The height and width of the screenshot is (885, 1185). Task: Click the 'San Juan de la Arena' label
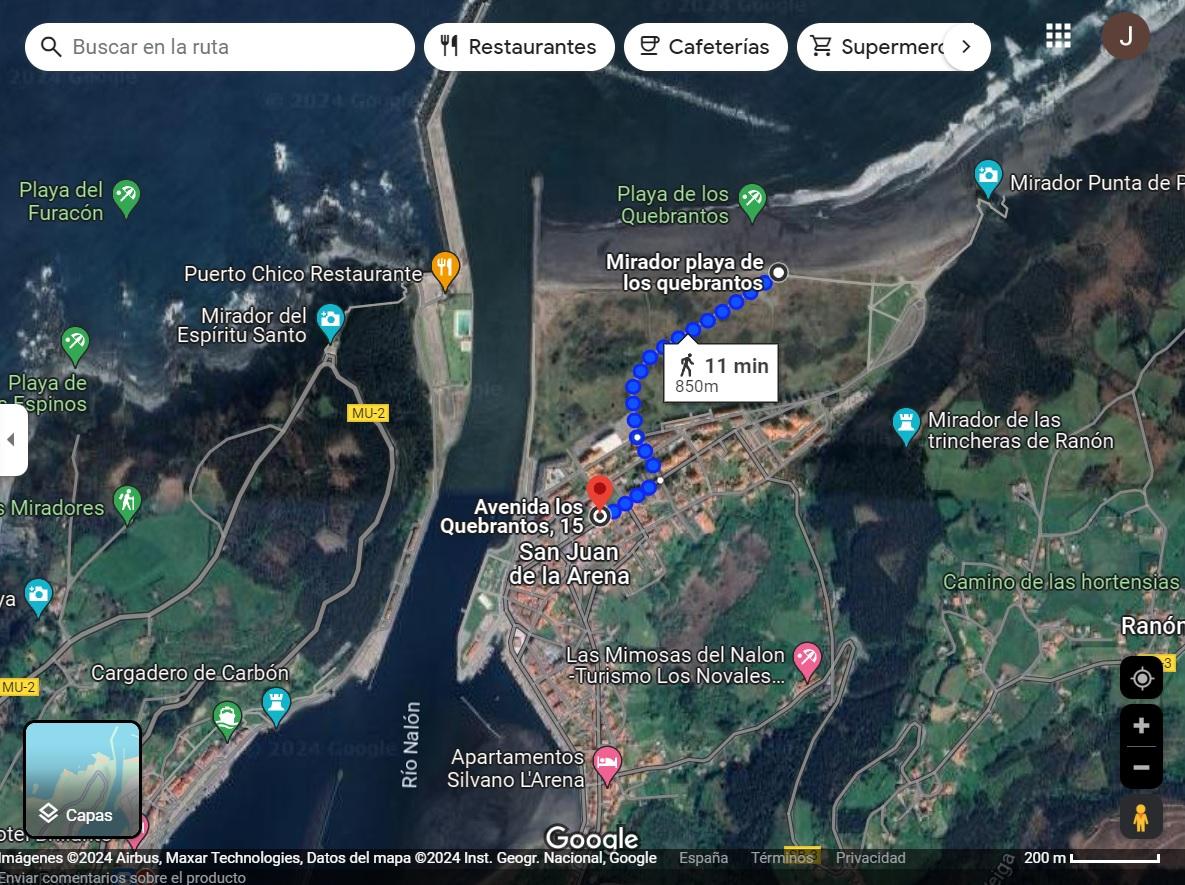click(568, 564)
